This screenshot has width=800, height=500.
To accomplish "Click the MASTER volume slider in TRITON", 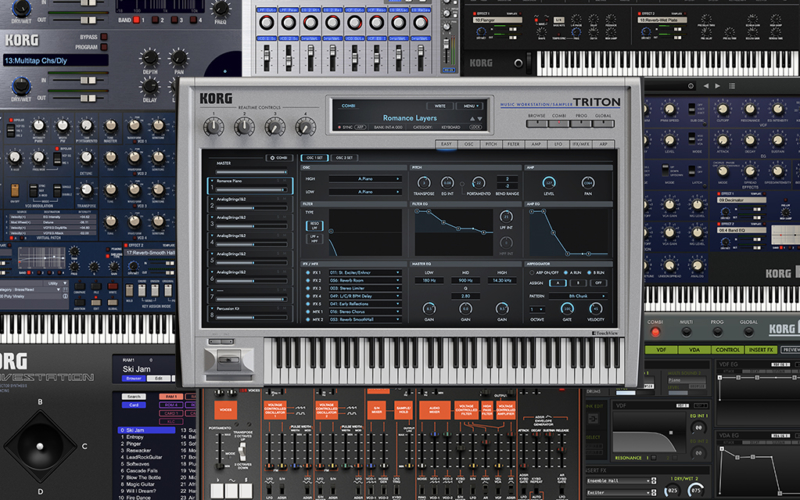I will tap(251, 172).
